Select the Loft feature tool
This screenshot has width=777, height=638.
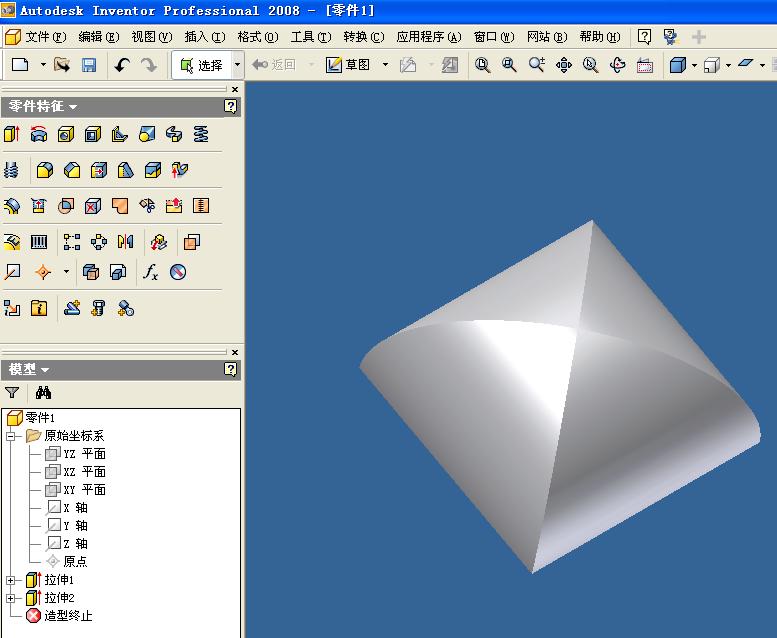coord(147,134)
